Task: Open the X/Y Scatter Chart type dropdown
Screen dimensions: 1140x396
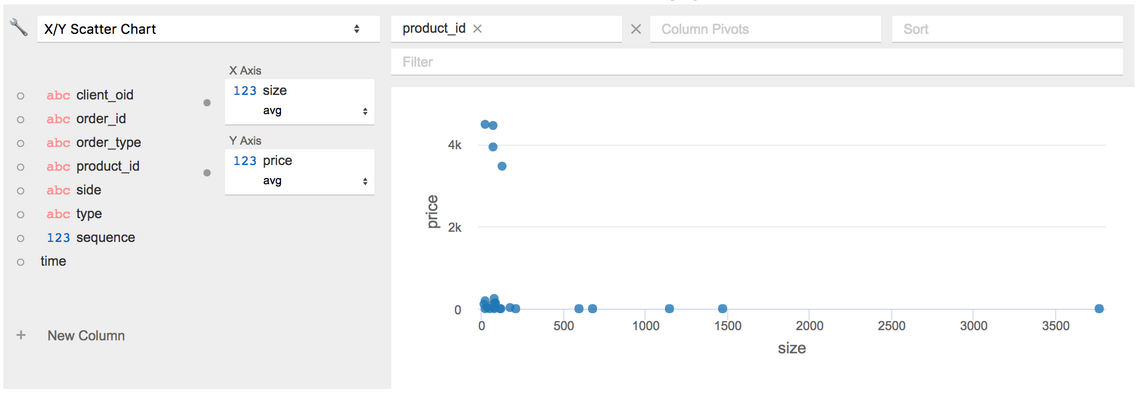Action: [x=208, y=29]
